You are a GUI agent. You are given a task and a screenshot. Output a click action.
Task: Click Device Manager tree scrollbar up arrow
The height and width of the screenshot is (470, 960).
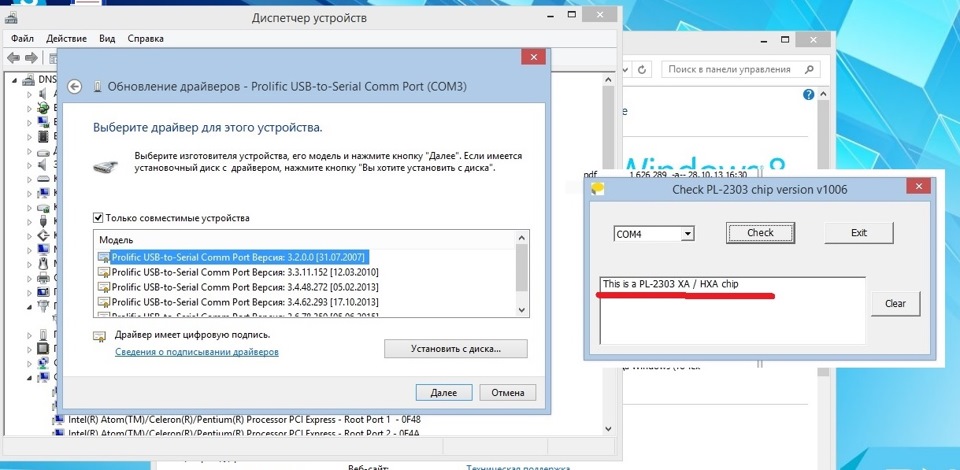[608, 80]
